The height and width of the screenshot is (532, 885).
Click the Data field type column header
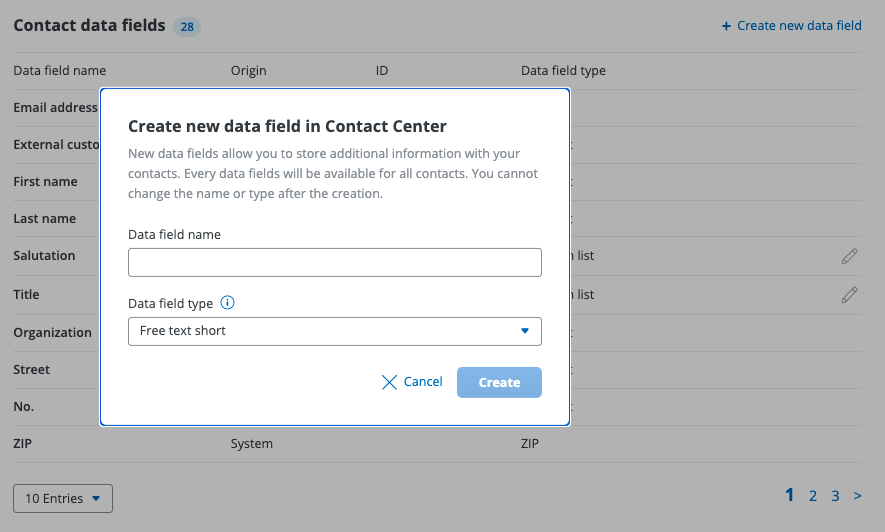click(563, 71)
